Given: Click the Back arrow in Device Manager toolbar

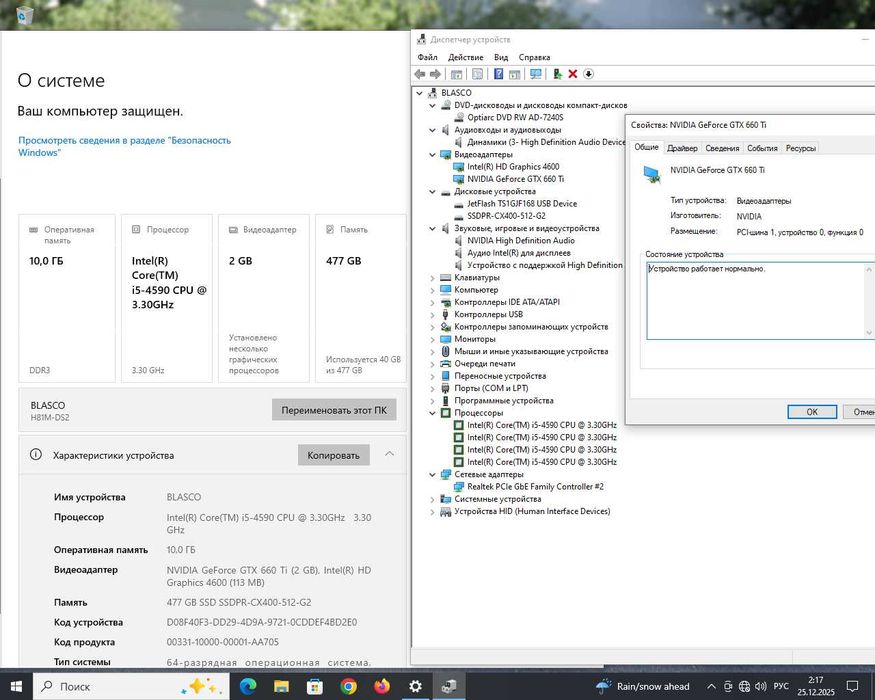Looking at the screenshot, I should pyautogui.click(x=420, y=74).
